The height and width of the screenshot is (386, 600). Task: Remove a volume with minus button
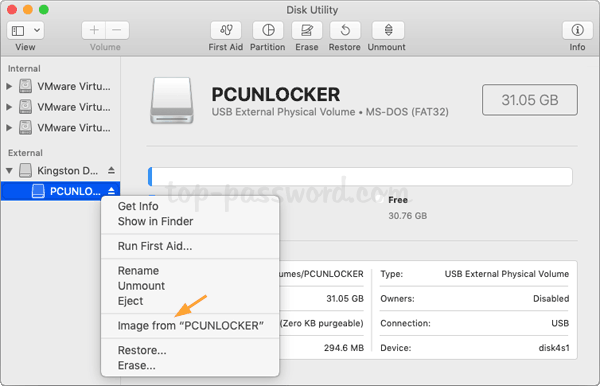coord(117,30)
